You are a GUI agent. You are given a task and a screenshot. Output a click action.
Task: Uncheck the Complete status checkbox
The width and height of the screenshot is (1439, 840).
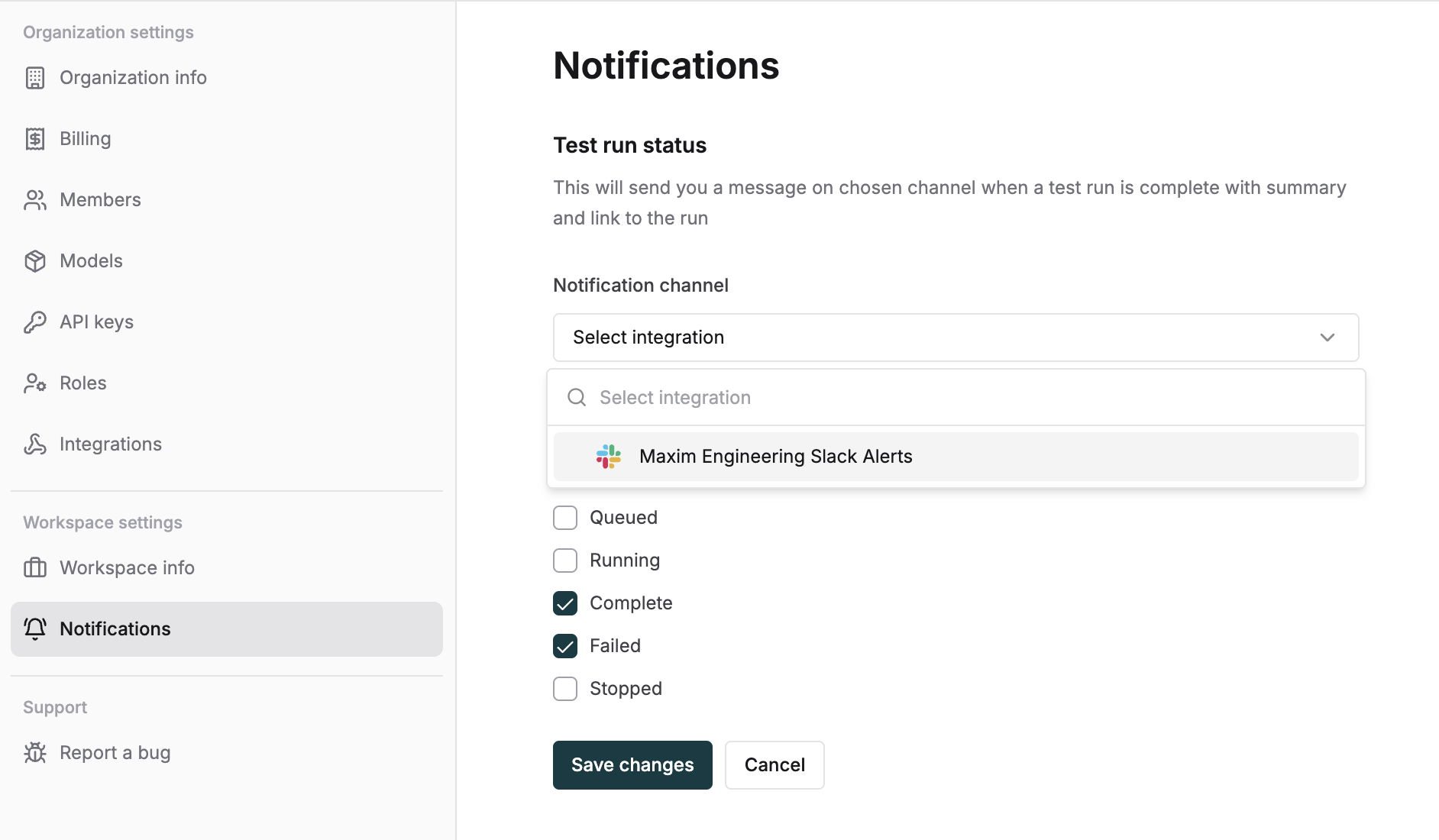coord(565,603)
